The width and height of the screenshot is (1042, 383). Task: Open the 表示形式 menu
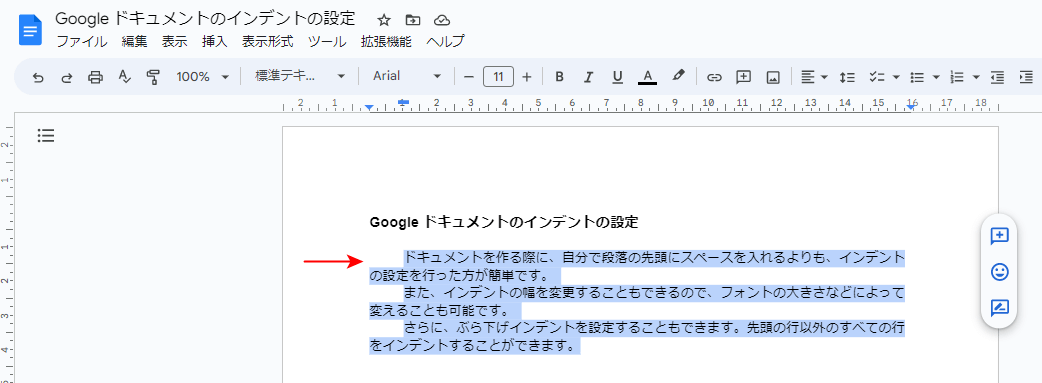tap(267, 41)
